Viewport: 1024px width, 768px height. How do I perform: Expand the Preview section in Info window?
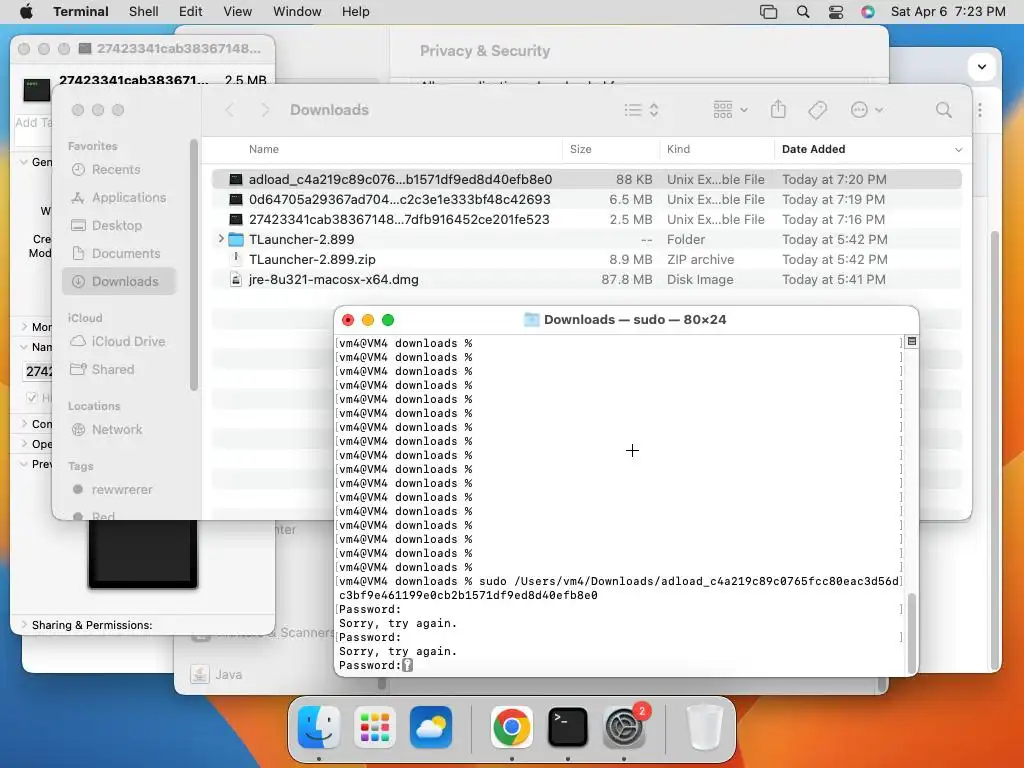click(x=24, y=464)
